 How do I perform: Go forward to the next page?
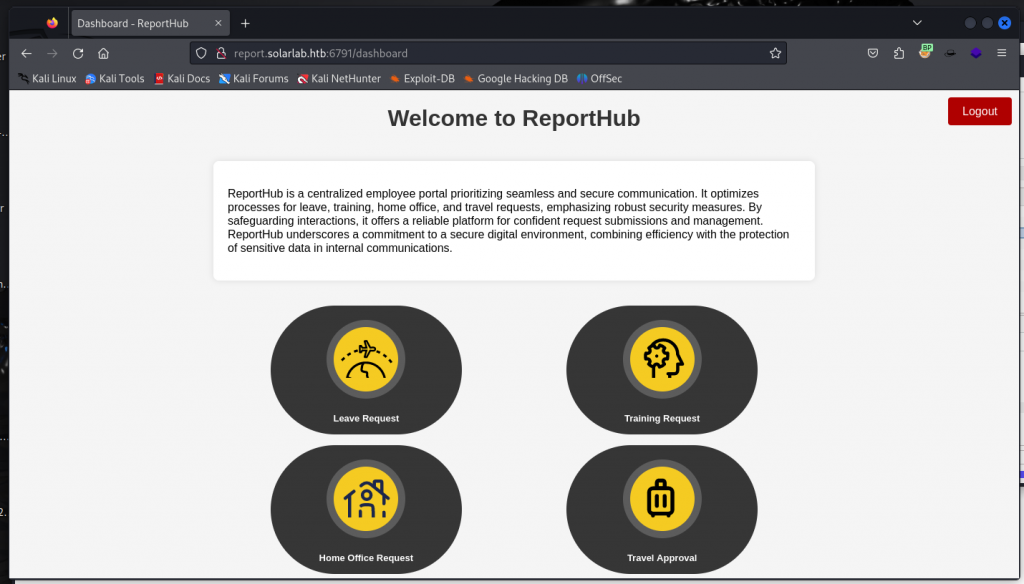[x=52, y=54]
